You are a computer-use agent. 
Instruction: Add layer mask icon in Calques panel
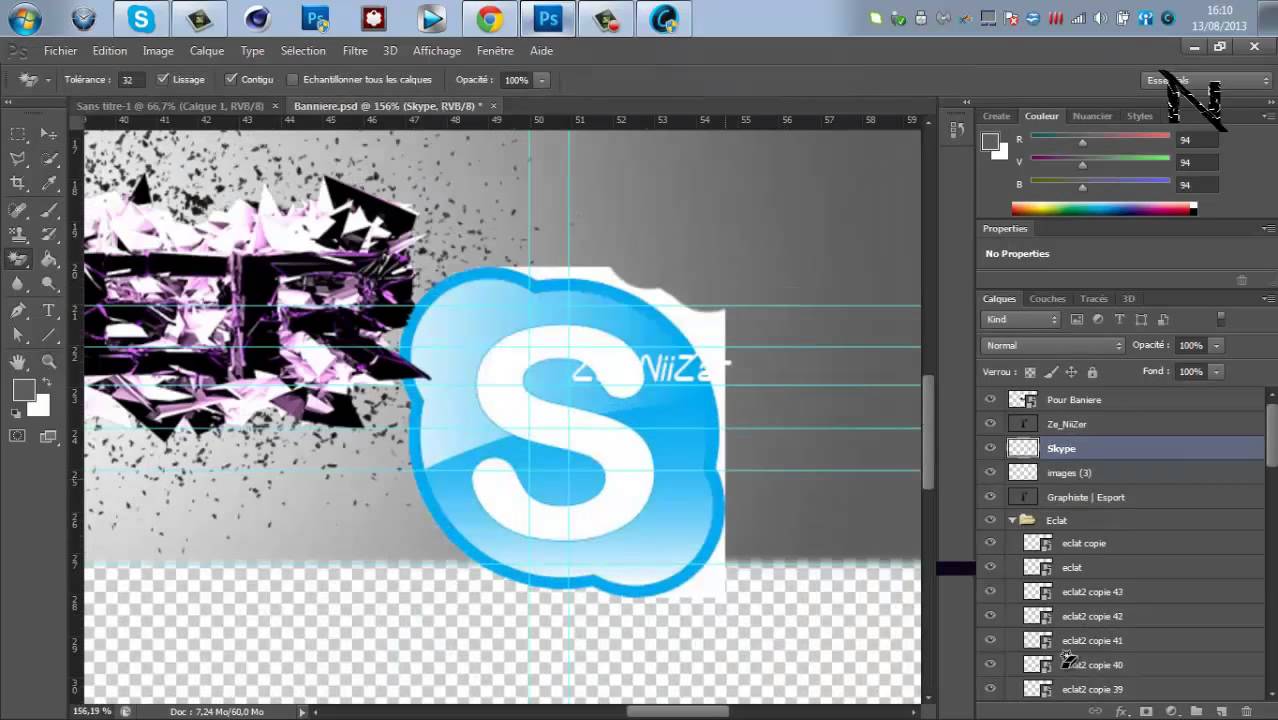point(1146,711)
